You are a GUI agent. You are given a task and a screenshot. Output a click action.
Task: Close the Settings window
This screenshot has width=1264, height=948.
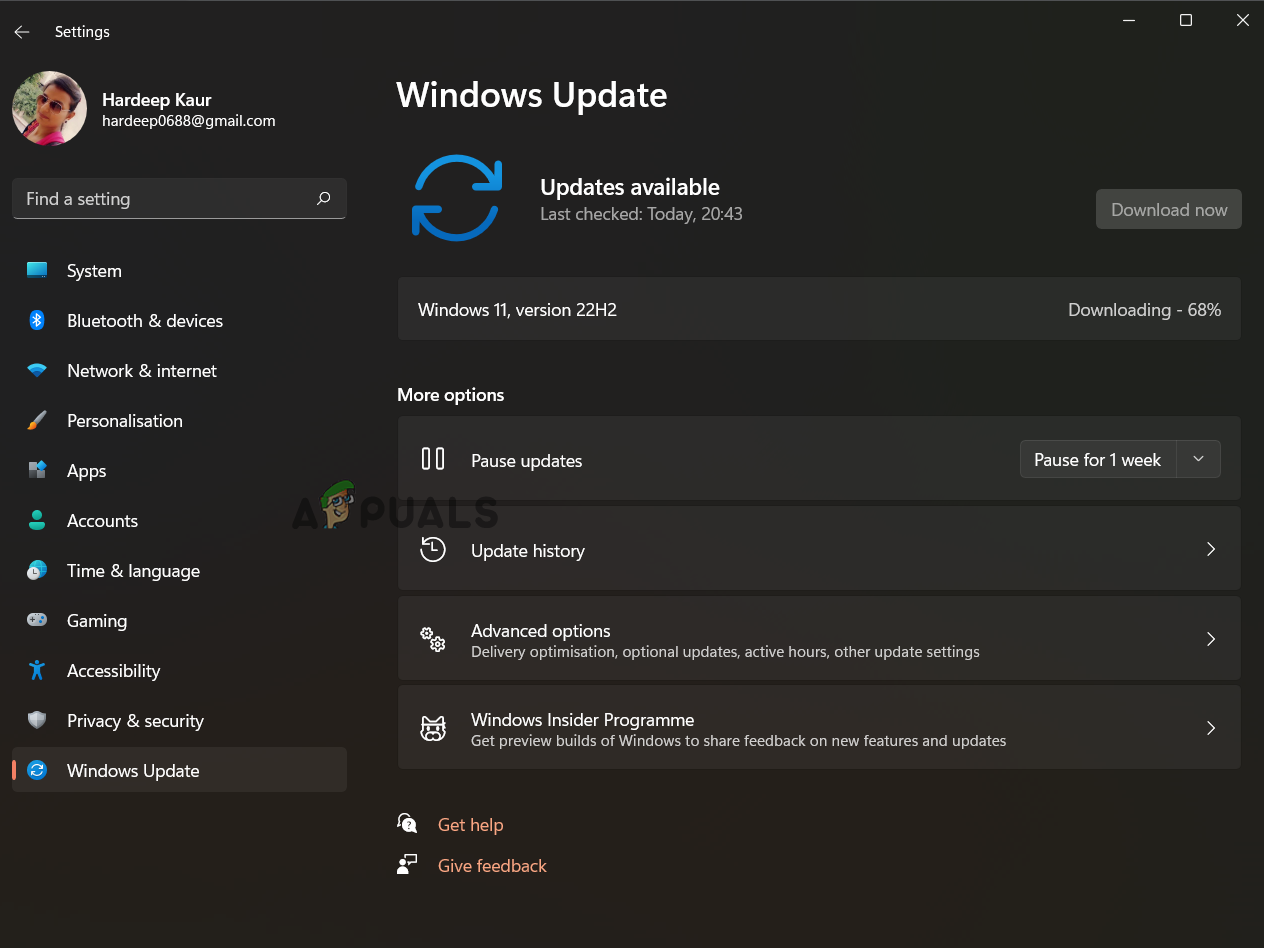(x=1242, y=20)
